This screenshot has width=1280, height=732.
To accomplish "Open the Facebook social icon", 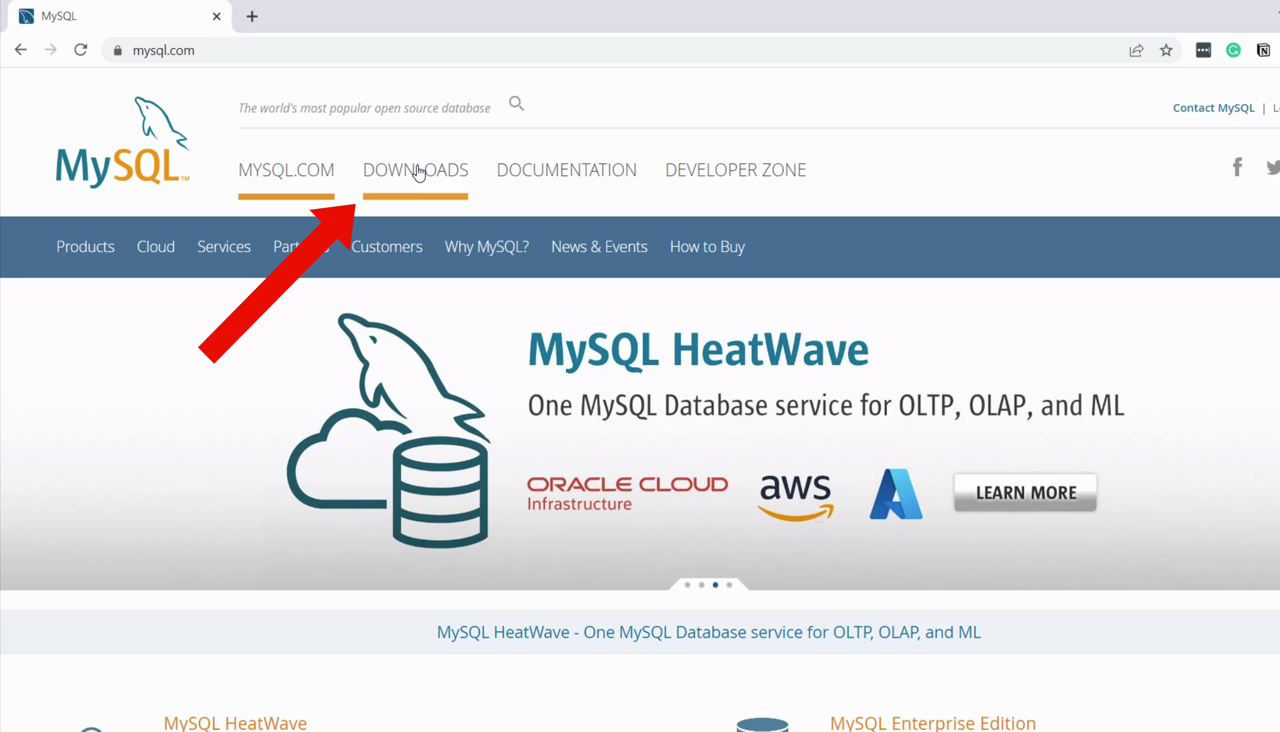I will tap(1237, 167).
